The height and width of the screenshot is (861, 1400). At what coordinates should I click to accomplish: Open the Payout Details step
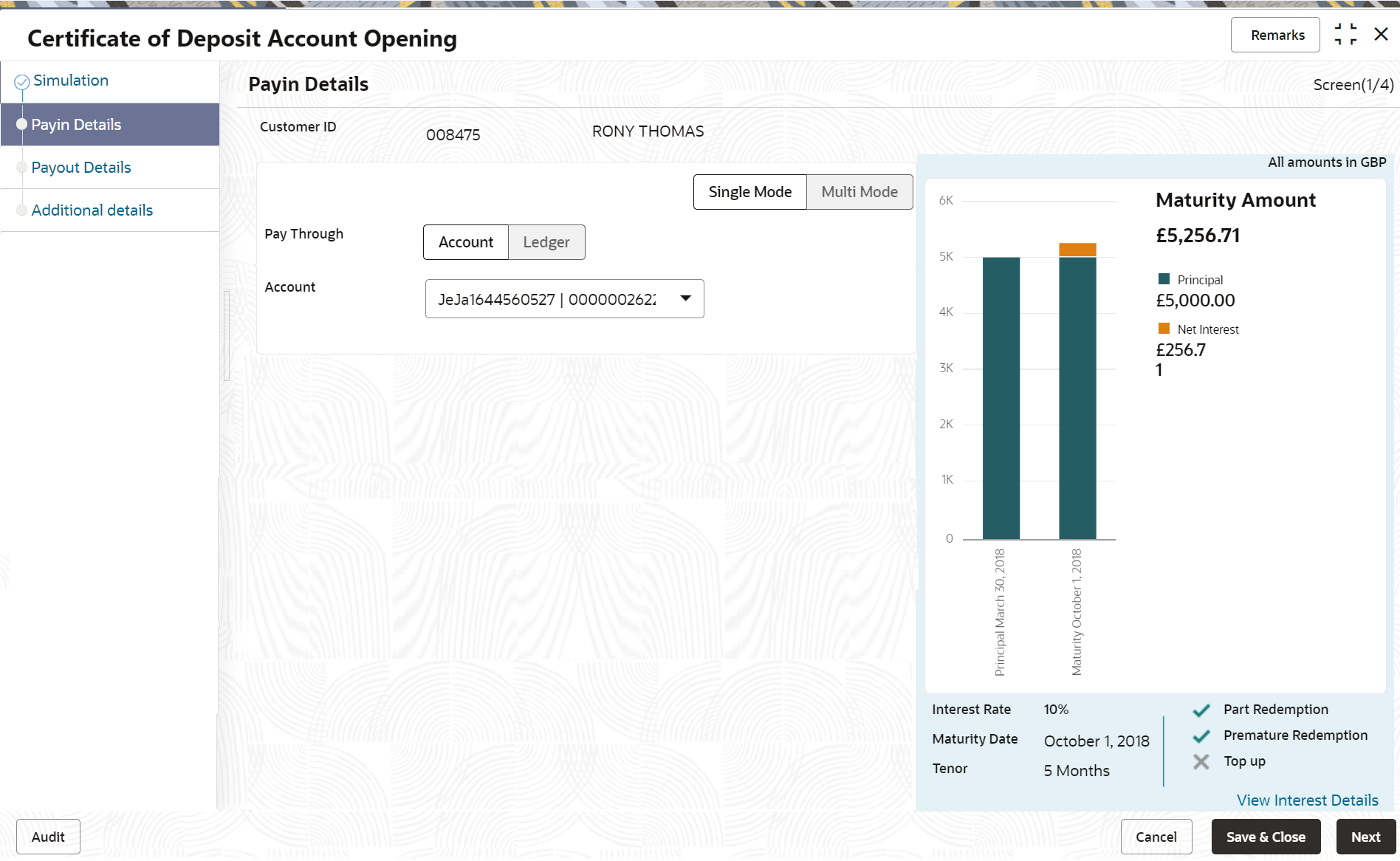pos(81,168)
